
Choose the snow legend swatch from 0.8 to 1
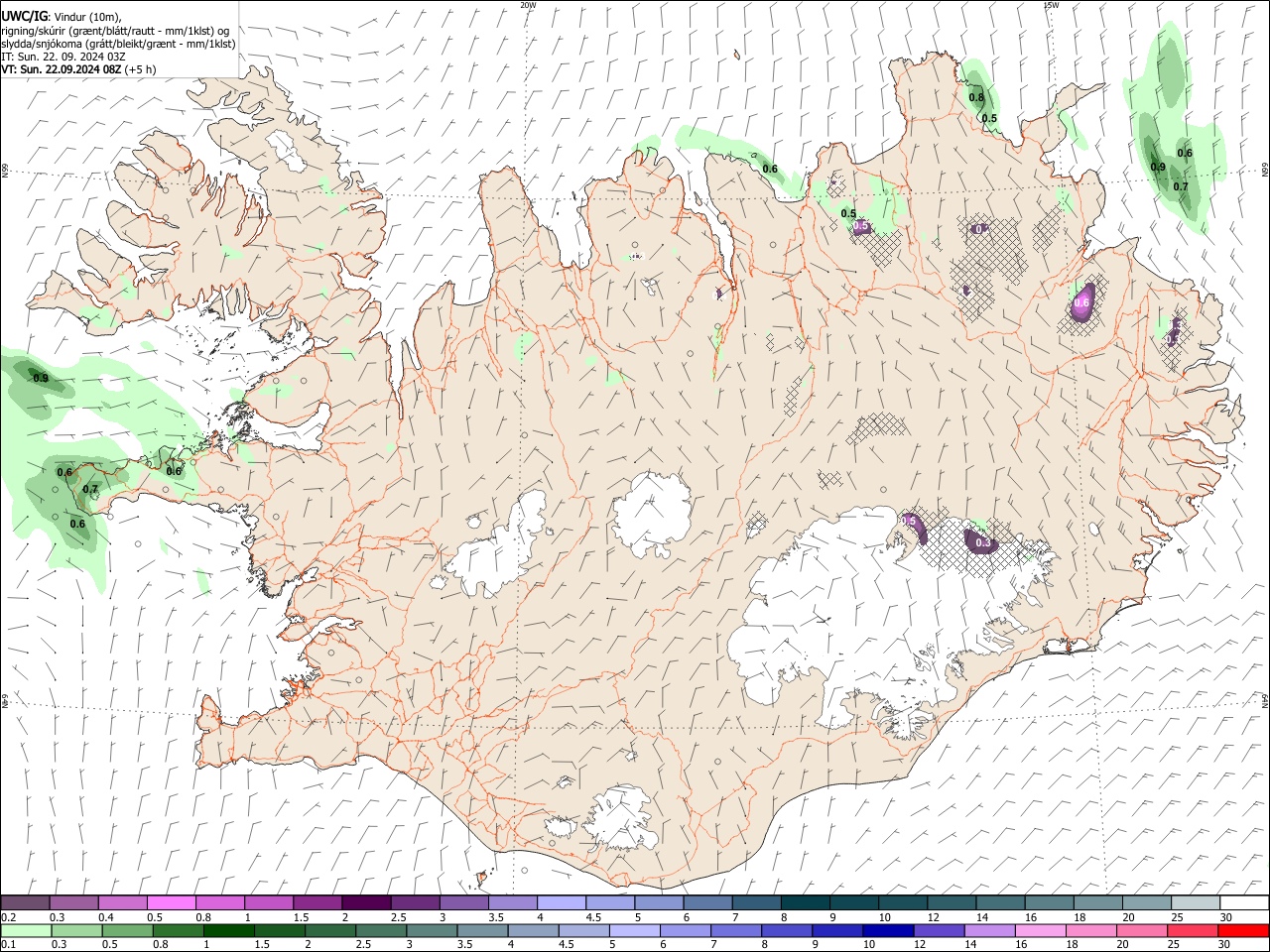click(220, 902)
